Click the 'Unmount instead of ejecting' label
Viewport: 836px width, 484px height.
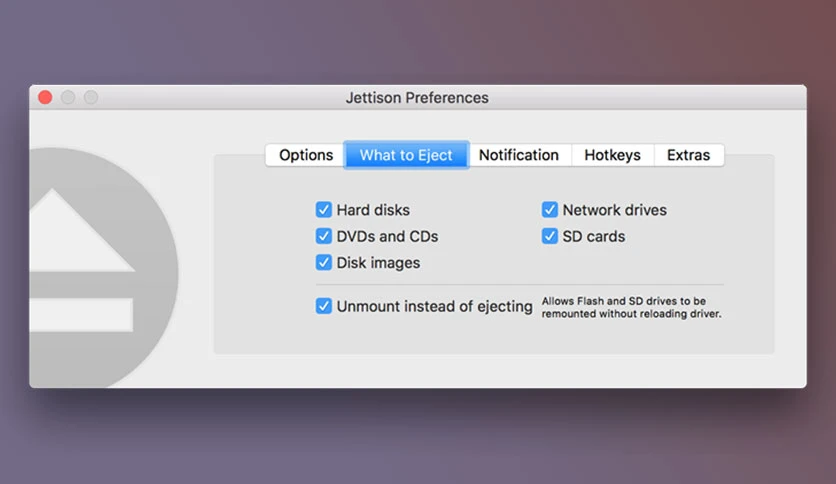[435, 306]
